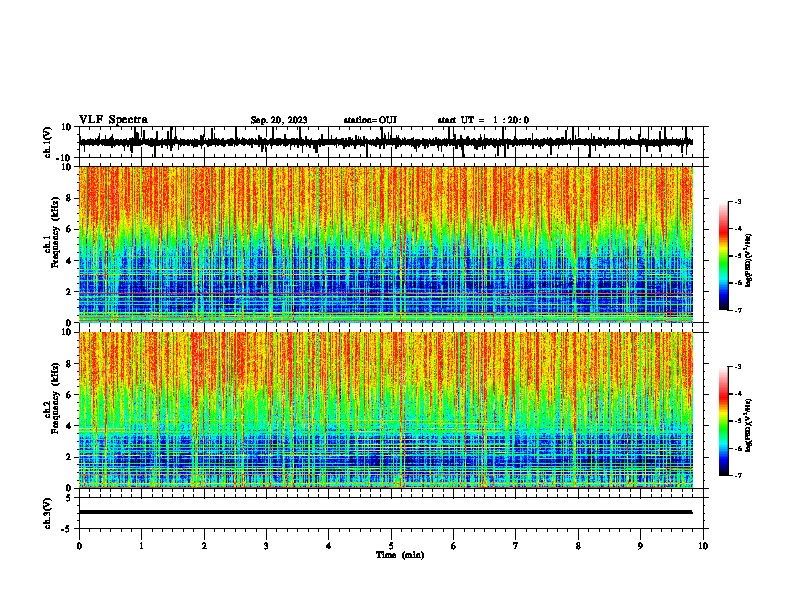792x612 pixels.
Task: Click the '2' kHz tick on ch.1 spectrogram
Action: (69, 291)
